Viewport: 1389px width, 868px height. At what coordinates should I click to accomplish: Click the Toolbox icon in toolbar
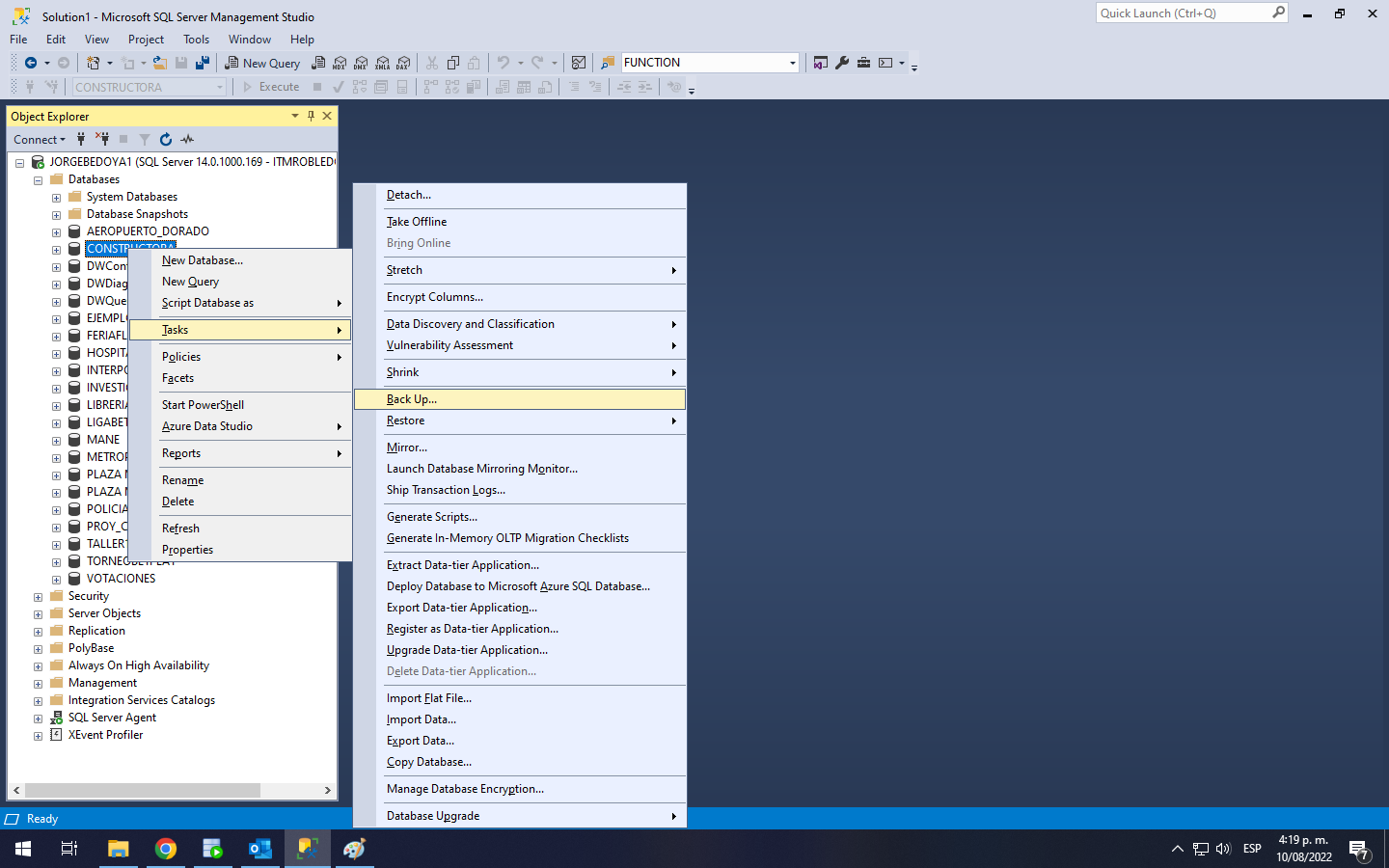tap(863, 63)
